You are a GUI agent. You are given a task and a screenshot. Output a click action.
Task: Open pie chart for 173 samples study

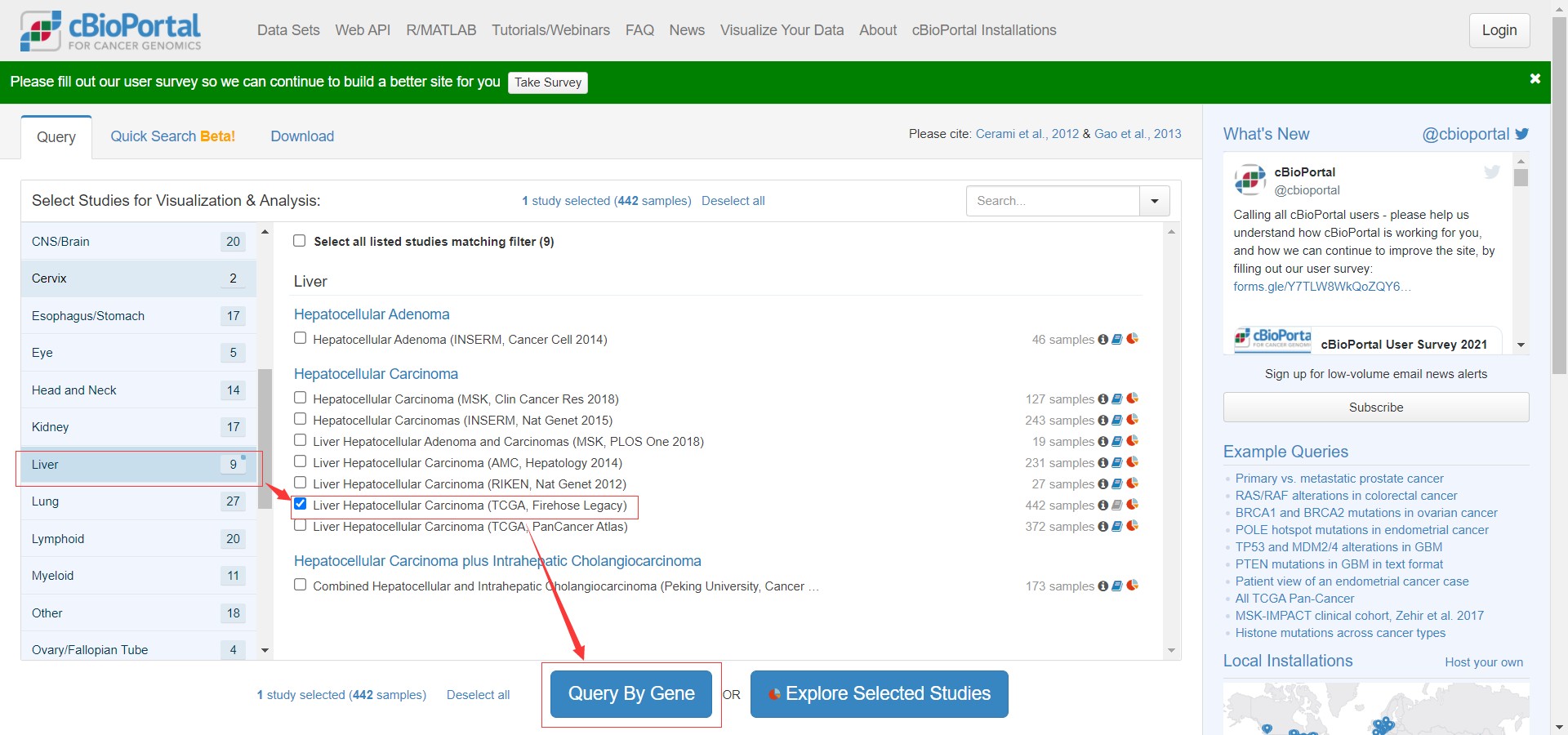pyautogui.click(x=1132, y=586)
